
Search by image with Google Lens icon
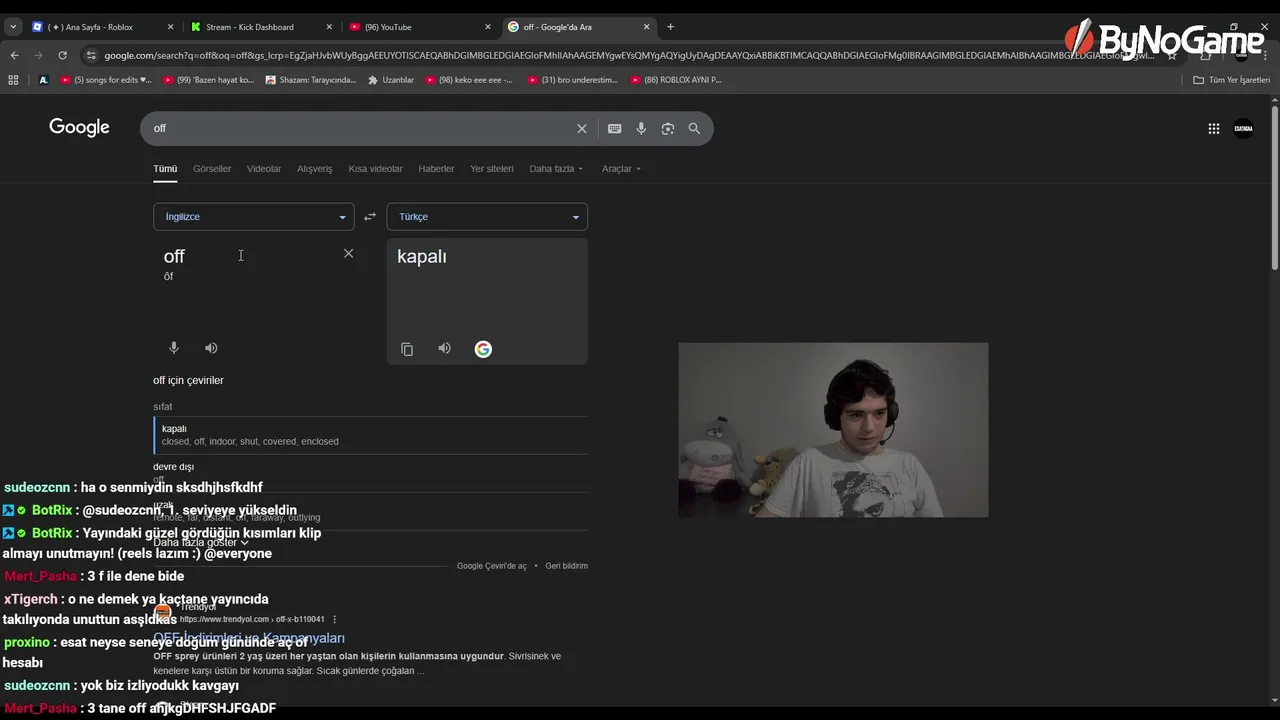(x=668, y=128)
